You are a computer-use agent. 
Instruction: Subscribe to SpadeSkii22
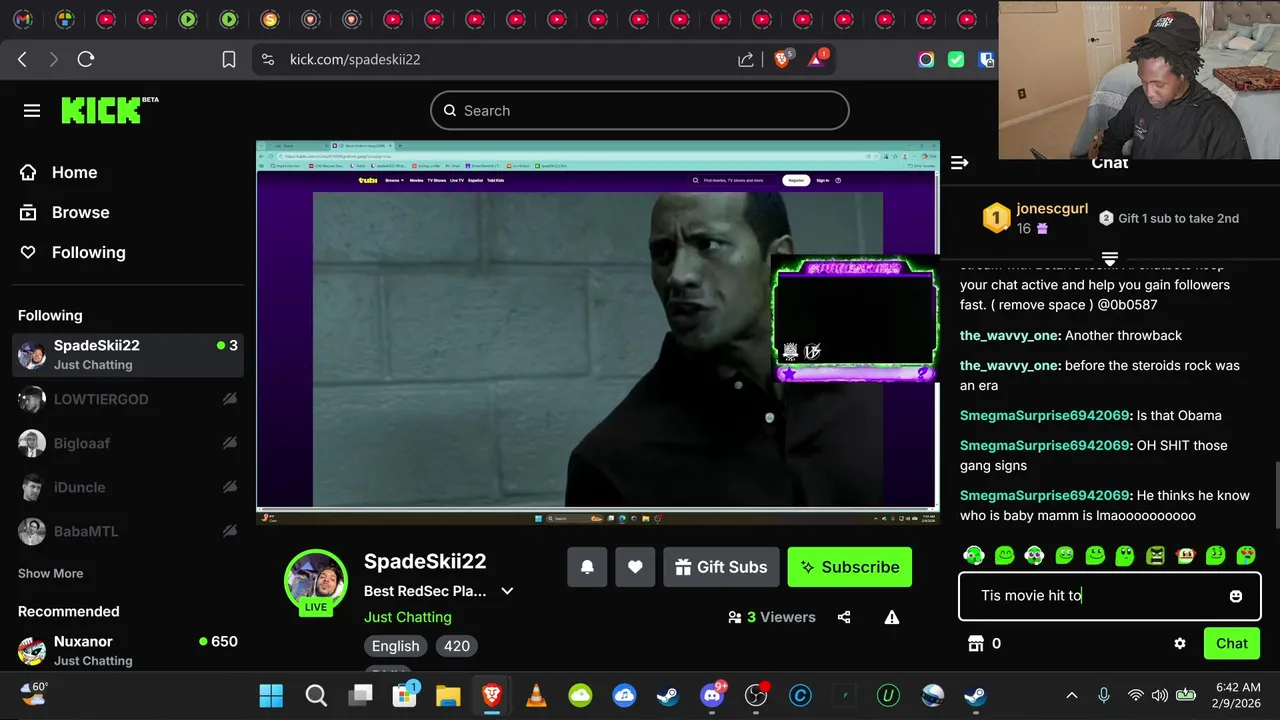pyautogui.click(x=850, y=567)
